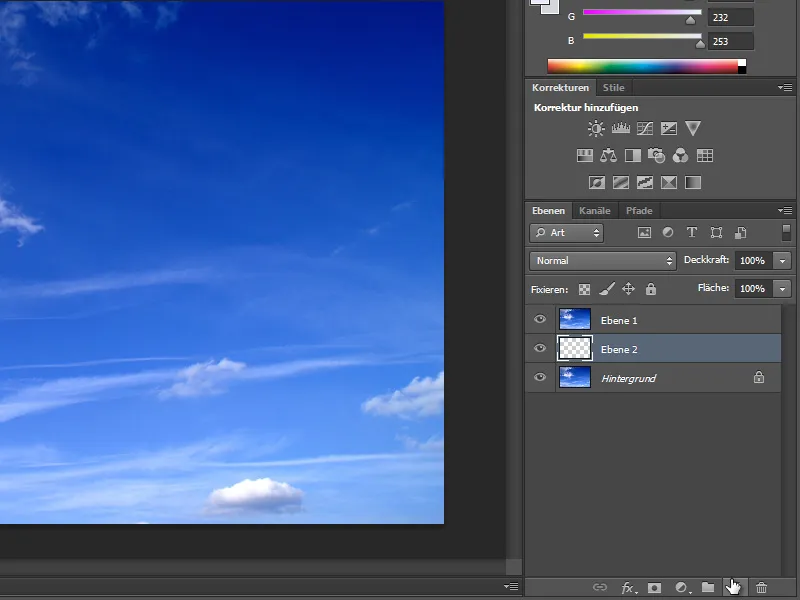Open the document status bar menu

[511, 586]
